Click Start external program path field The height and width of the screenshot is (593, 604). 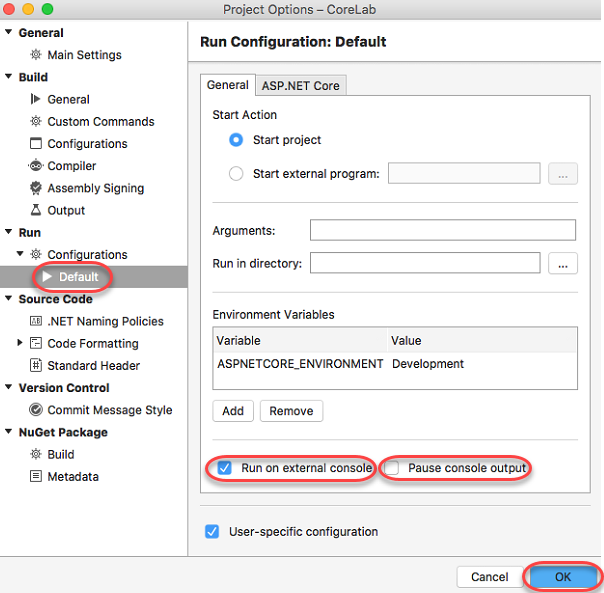[x=464, y=173]
